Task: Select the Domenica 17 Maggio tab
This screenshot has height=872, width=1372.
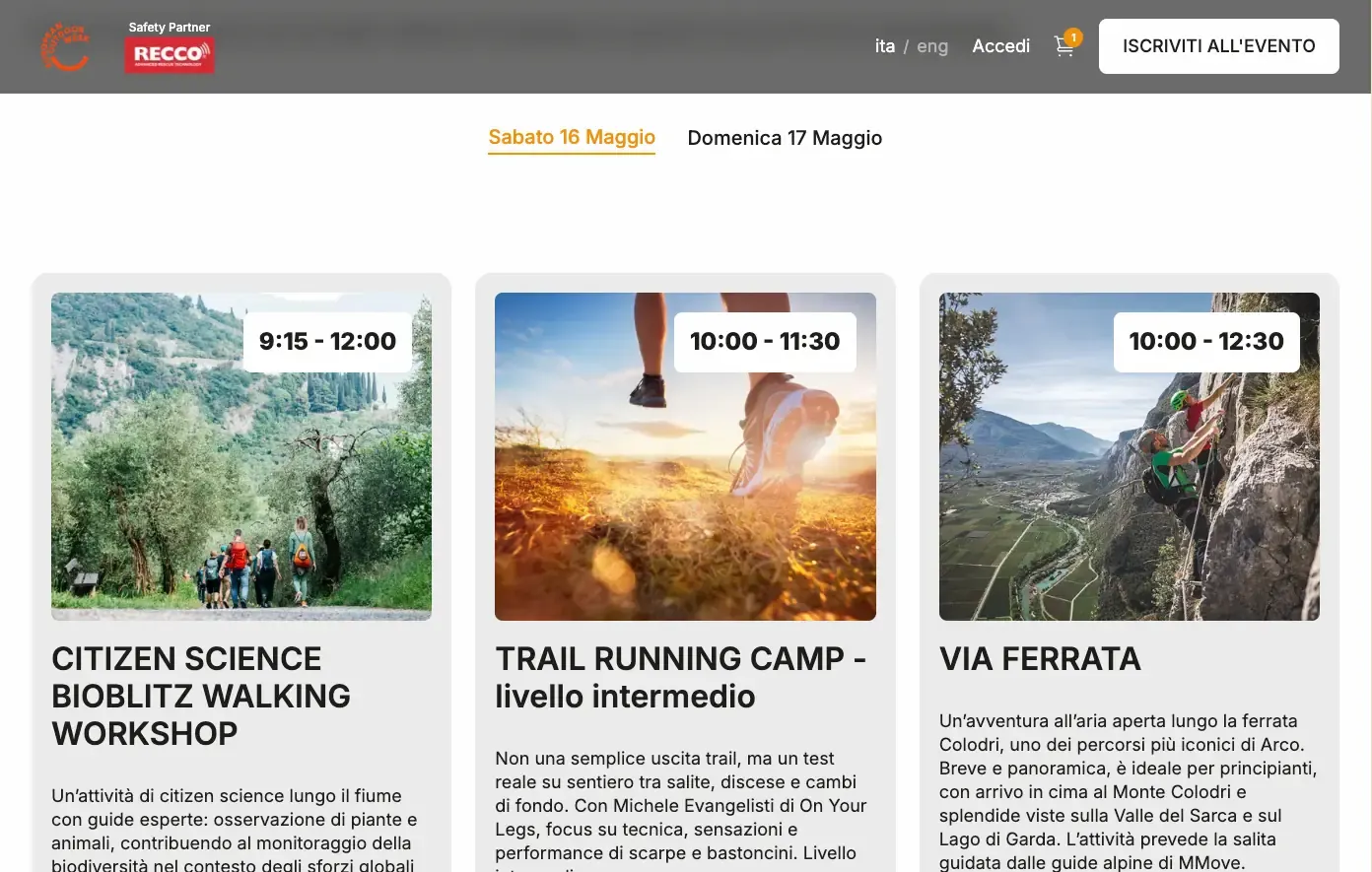Action: tap(785, 138)
